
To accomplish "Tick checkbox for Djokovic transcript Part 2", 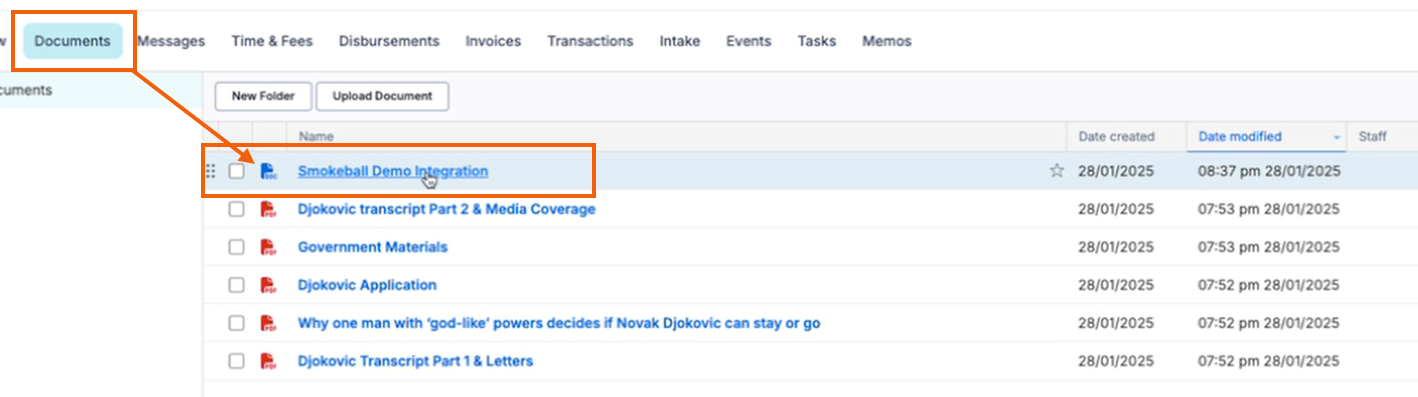I will 236,209.
